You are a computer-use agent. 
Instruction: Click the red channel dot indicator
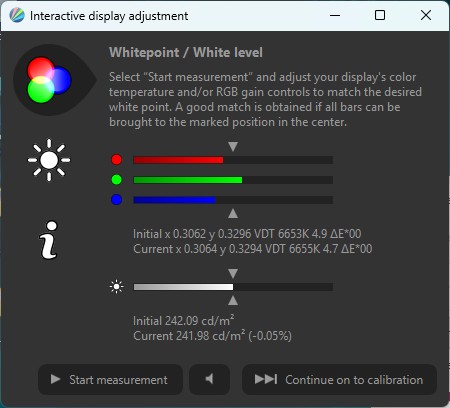[116, 160]
